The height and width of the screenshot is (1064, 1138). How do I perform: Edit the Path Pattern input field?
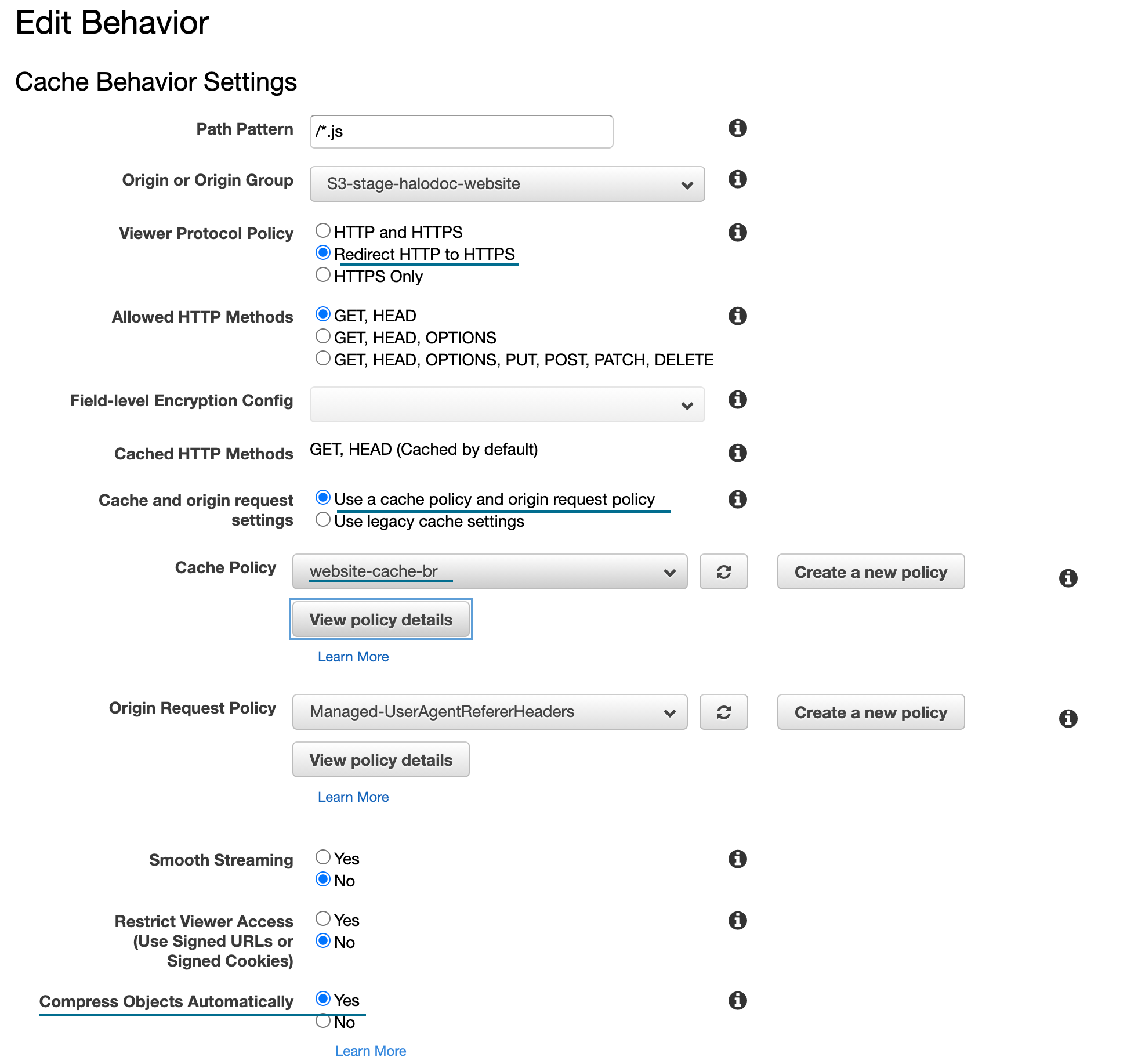(463, 131)
